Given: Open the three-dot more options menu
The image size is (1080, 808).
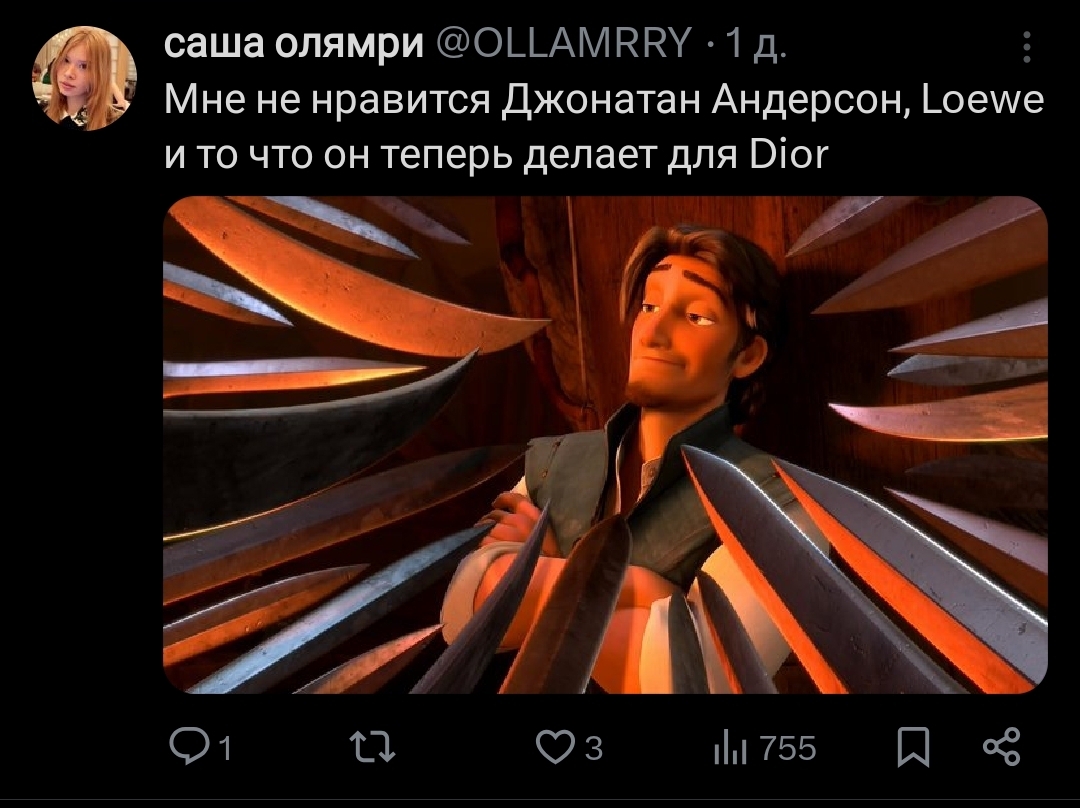Looking at the screenshot, I should pyautogui.click(x=1026, y=47).
